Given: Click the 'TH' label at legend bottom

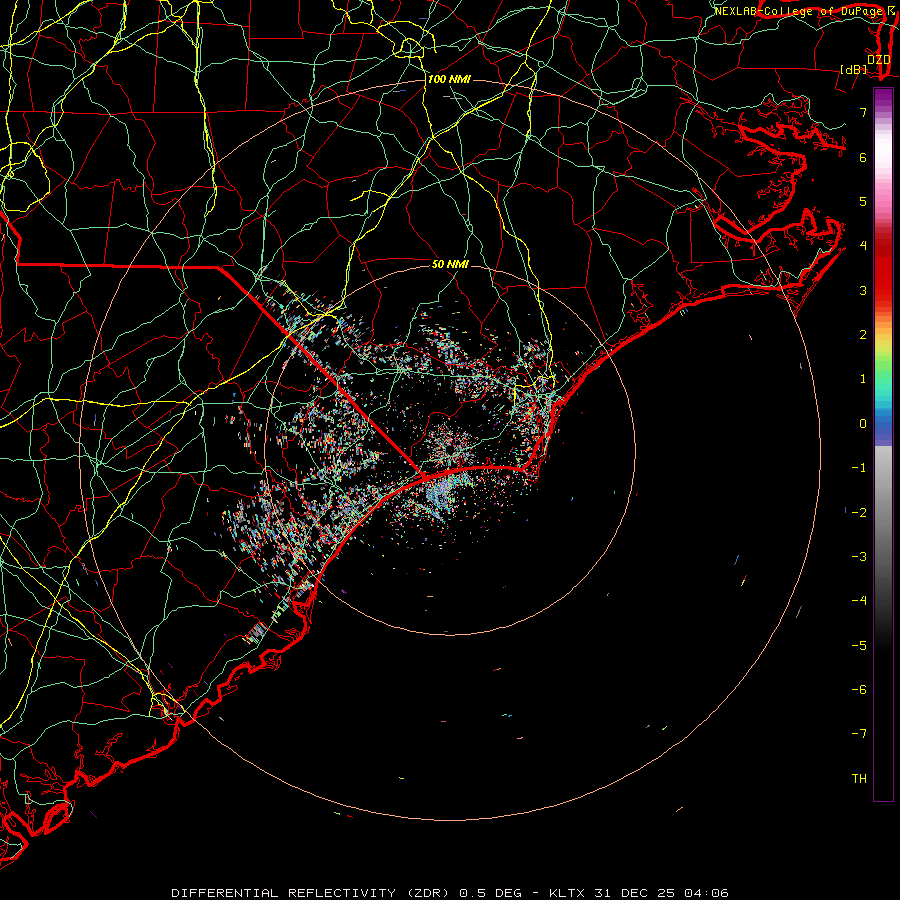Looking at the screenshot, I should (x=859, y=778).
